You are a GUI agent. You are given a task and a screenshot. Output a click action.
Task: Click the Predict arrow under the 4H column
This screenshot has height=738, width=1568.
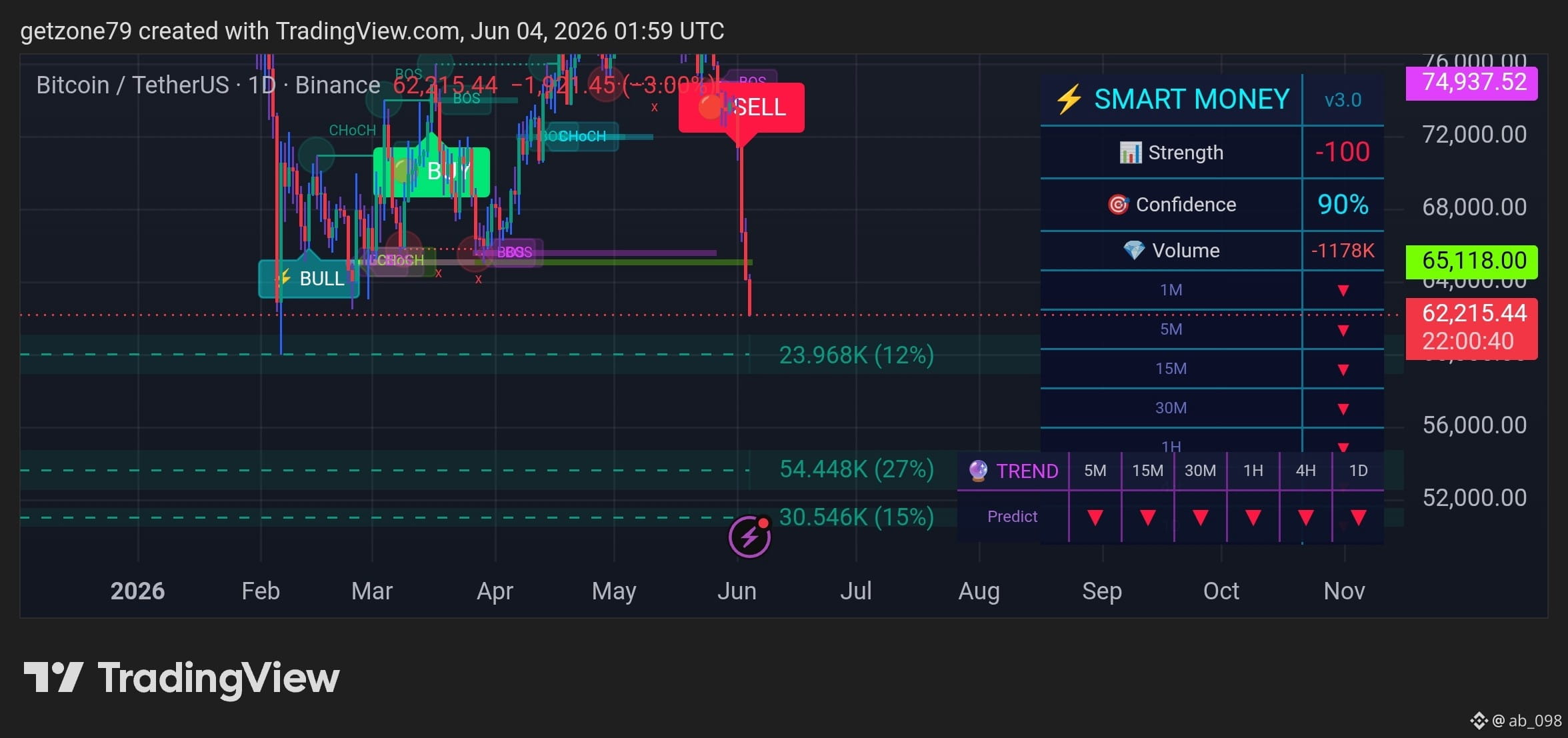click(x=1305, y=517)
